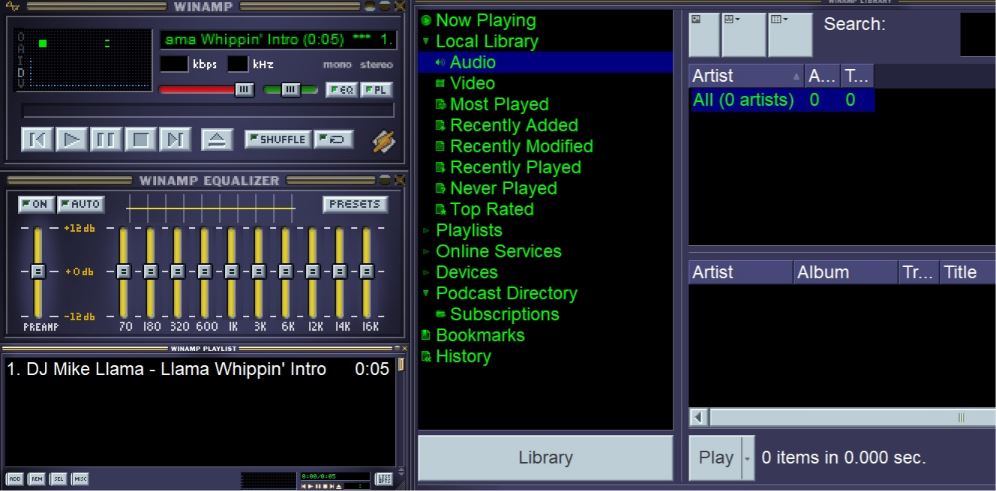Viewport: 996px width, 491px height.
Task: Click the Winamp lightning bolt logo
Action: click(384, 141)
